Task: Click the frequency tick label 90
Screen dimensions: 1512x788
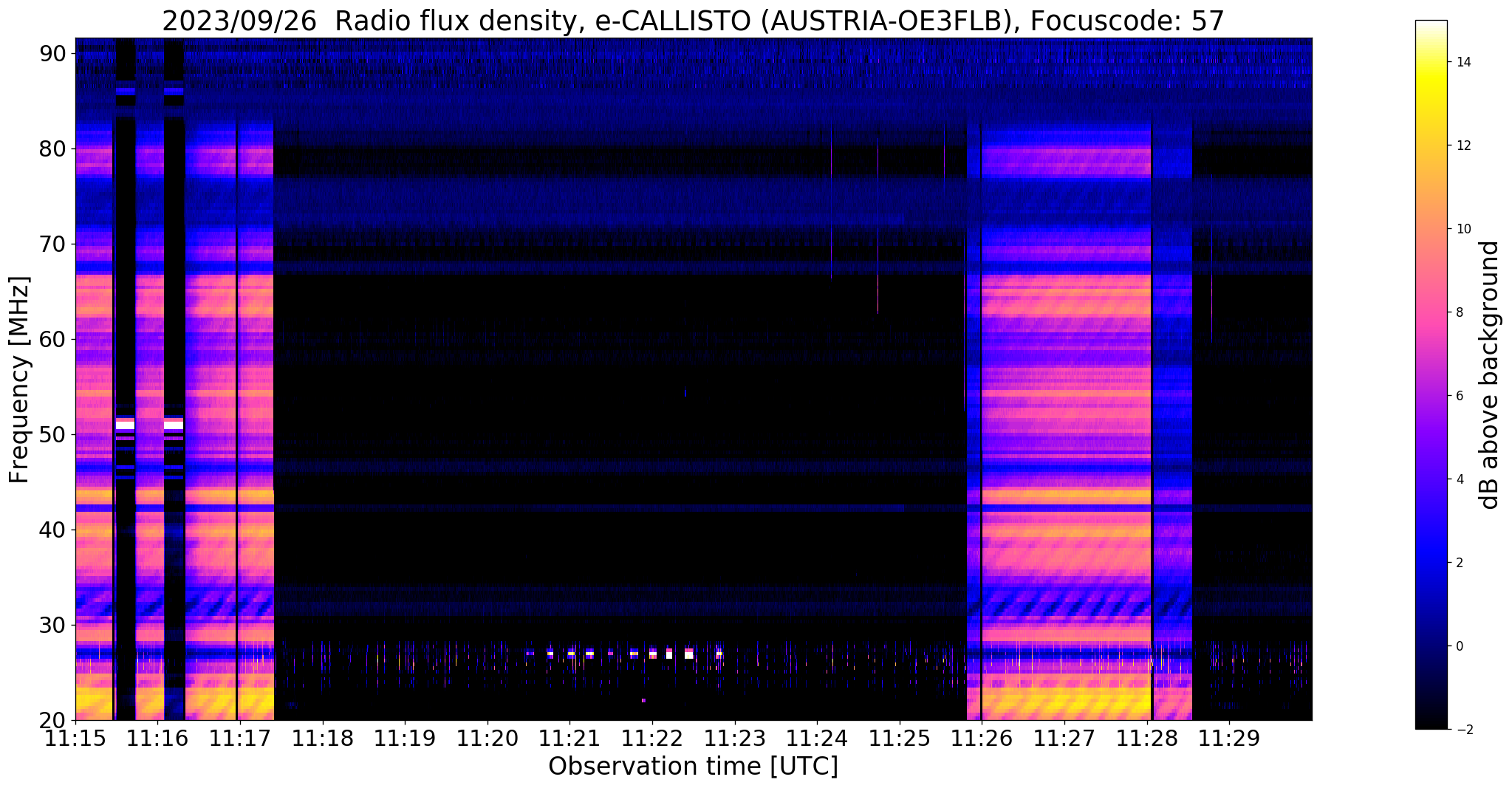Action: pos(53,53)
